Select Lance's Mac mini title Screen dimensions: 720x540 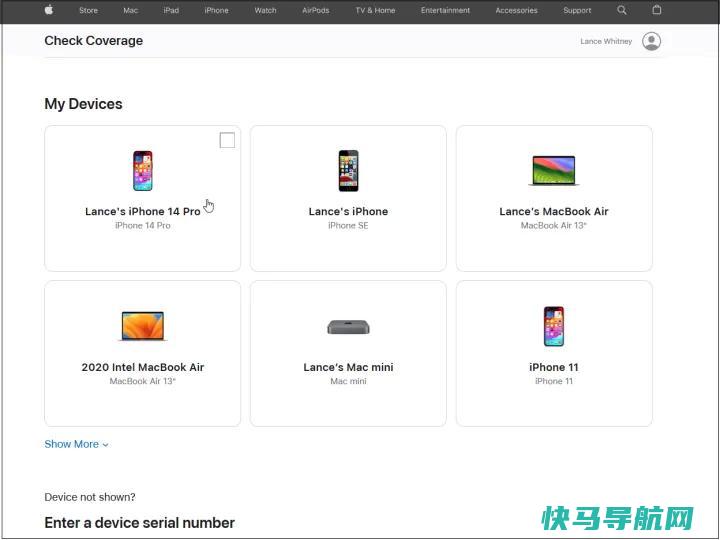[x=349, y=367]
